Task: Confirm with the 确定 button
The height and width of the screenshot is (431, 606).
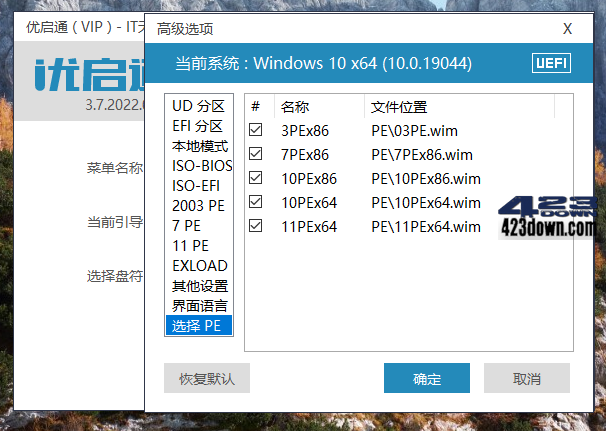Action: click(427, 379)
